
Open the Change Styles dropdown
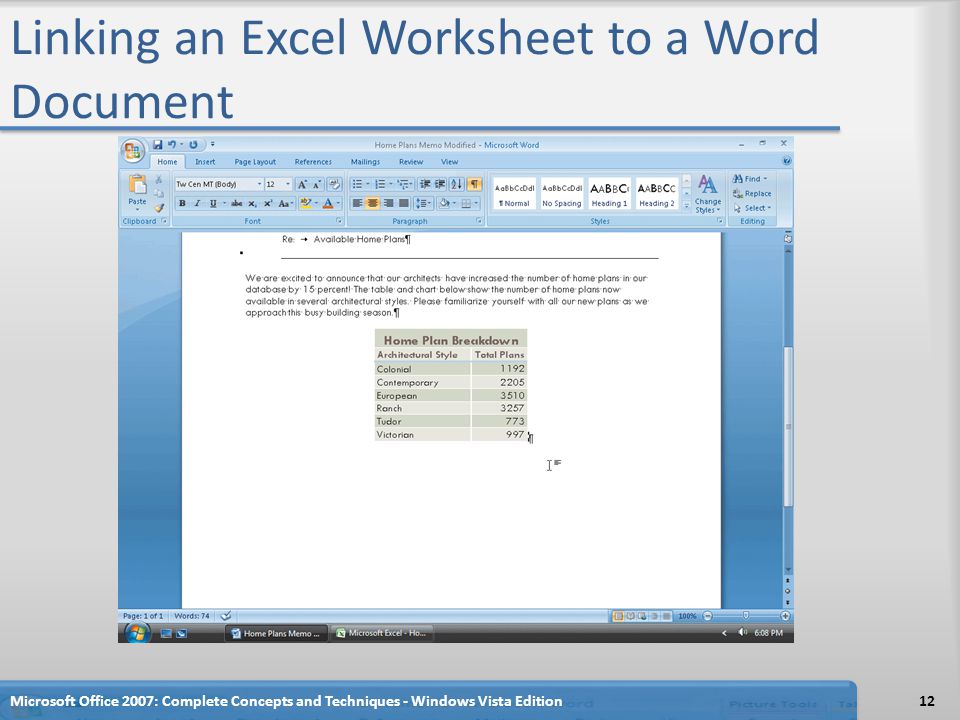click(708, 194)
